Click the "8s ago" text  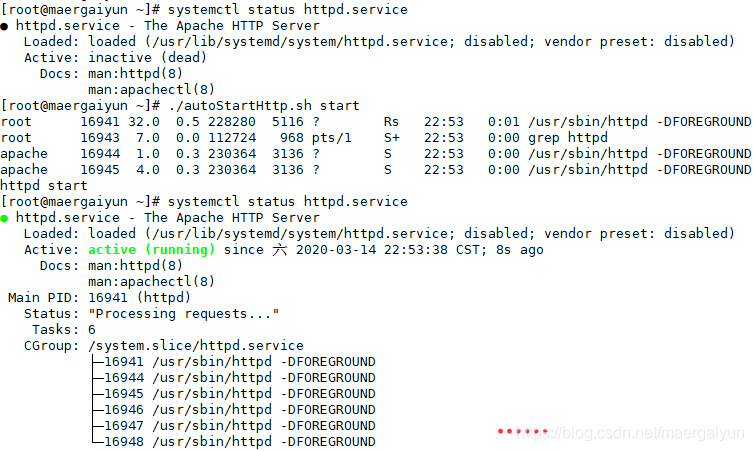click(x=520, y=250)
